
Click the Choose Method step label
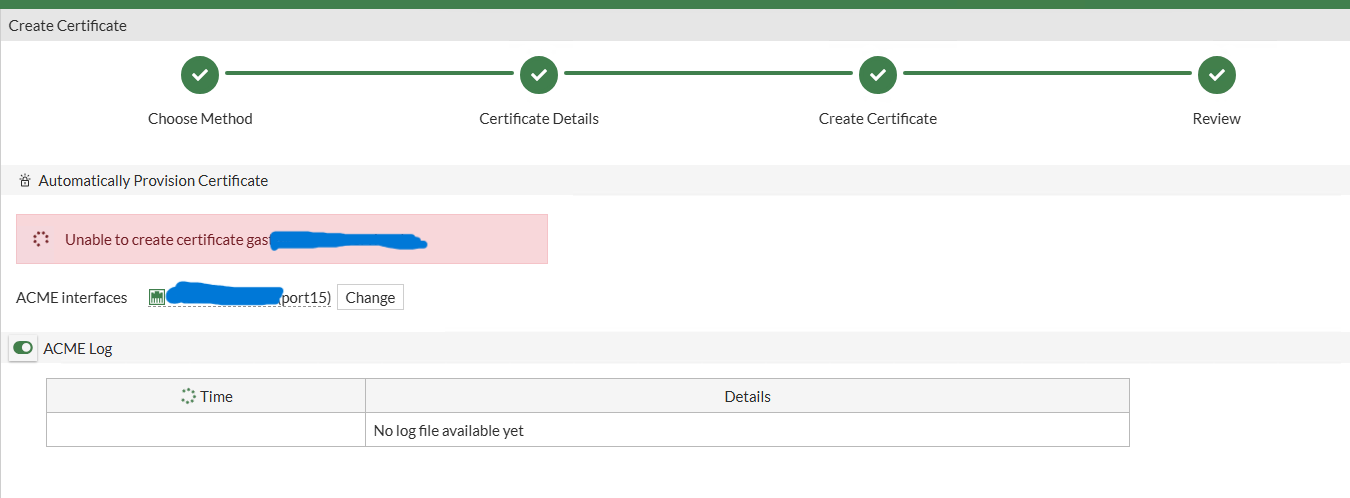coord(200,118)
